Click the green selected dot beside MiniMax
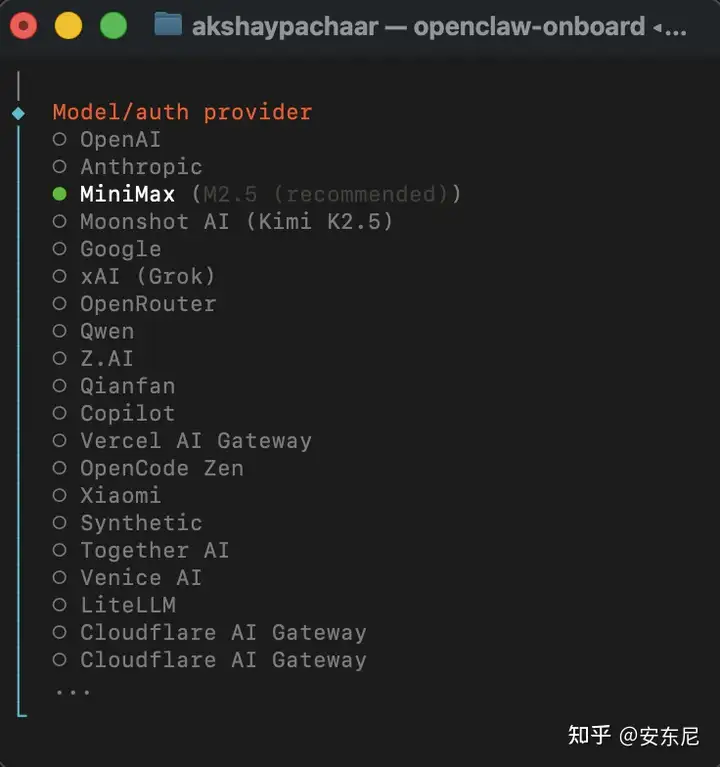Viewport: 720px width, 767px height. coord(60,194)
